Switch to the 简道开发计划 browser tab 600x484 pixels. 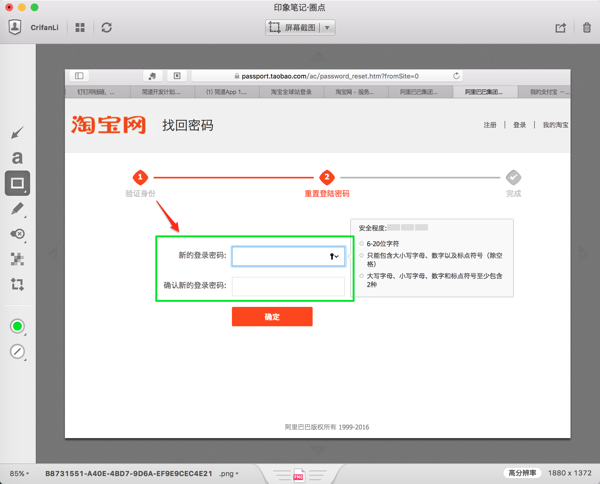[162, 92]
